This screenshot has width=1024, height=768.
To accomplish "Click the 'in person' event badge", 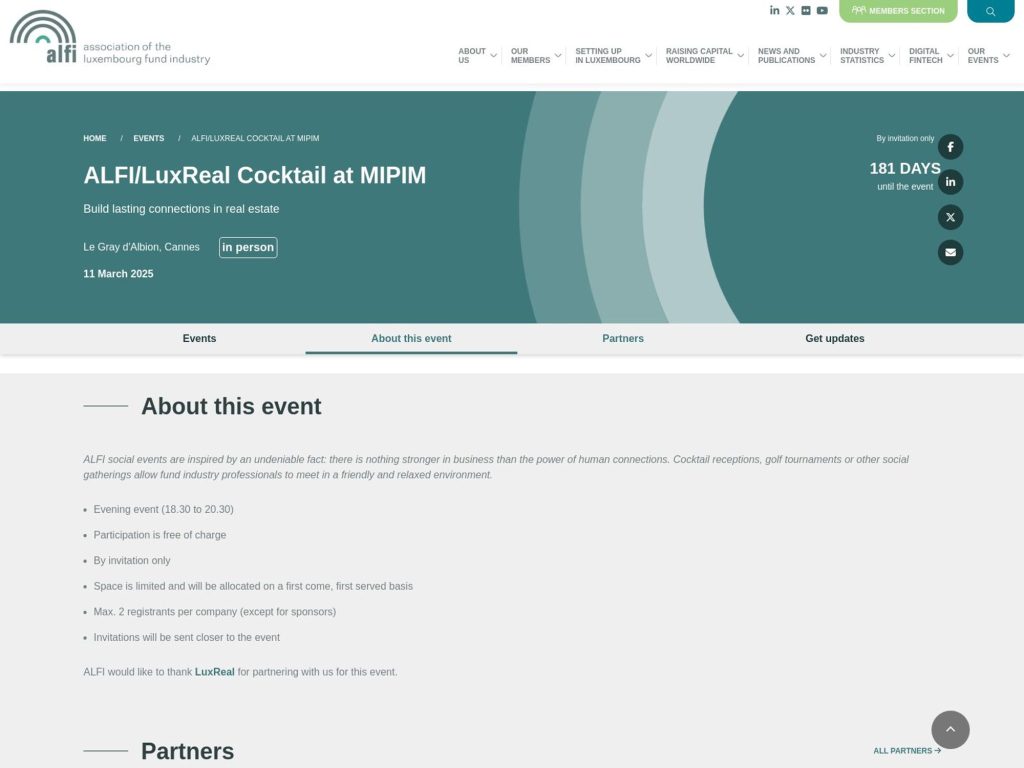I will 247,247.
